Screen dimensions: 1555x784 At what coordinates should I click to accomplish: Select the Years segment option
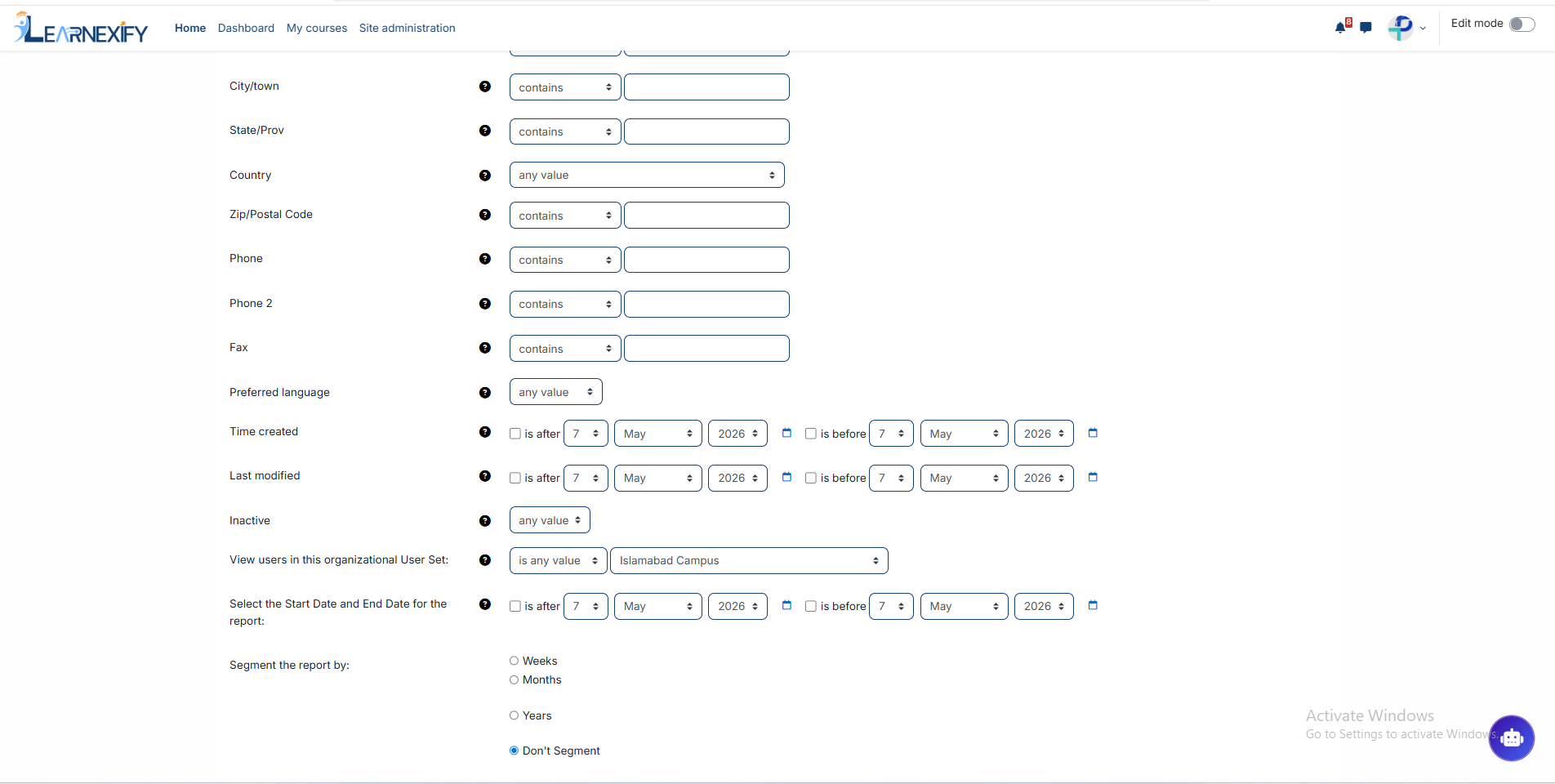[515, 715]
